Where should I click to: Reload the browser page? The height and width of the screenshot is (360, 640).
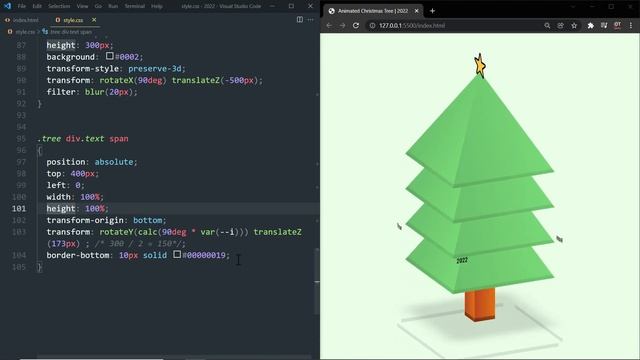(x=356, y=25)
